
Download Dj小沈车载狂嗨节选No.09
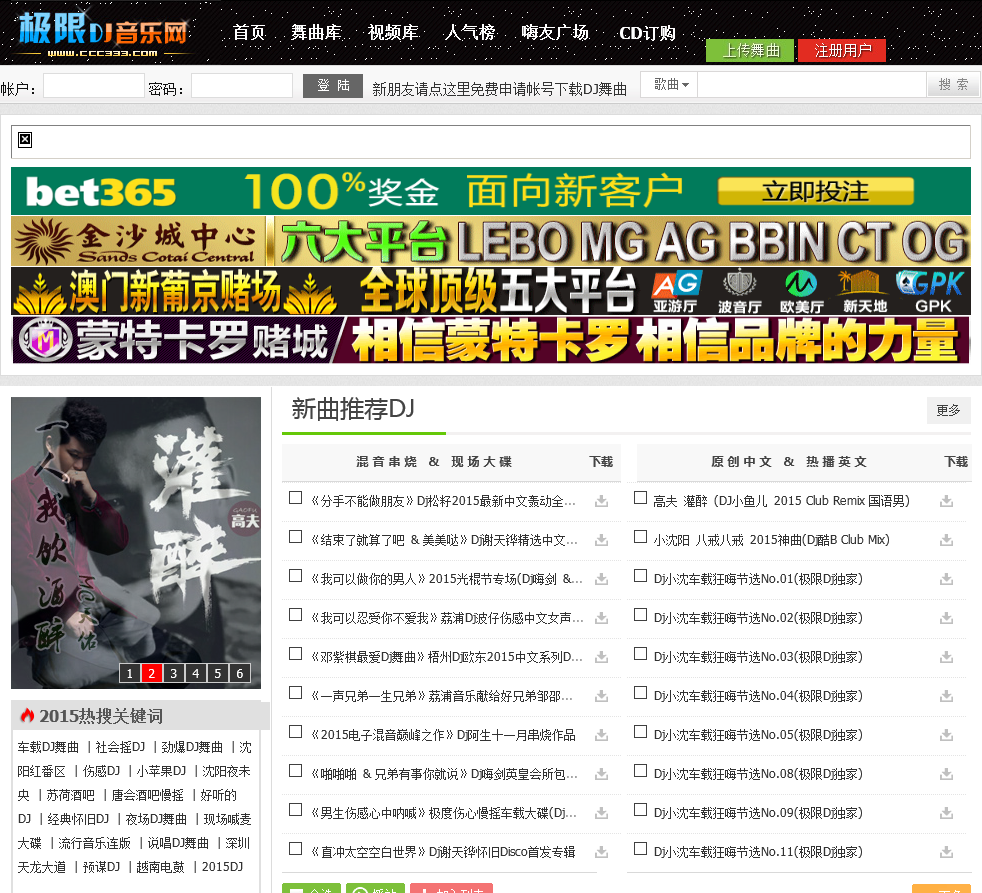(x=946, y=813)
